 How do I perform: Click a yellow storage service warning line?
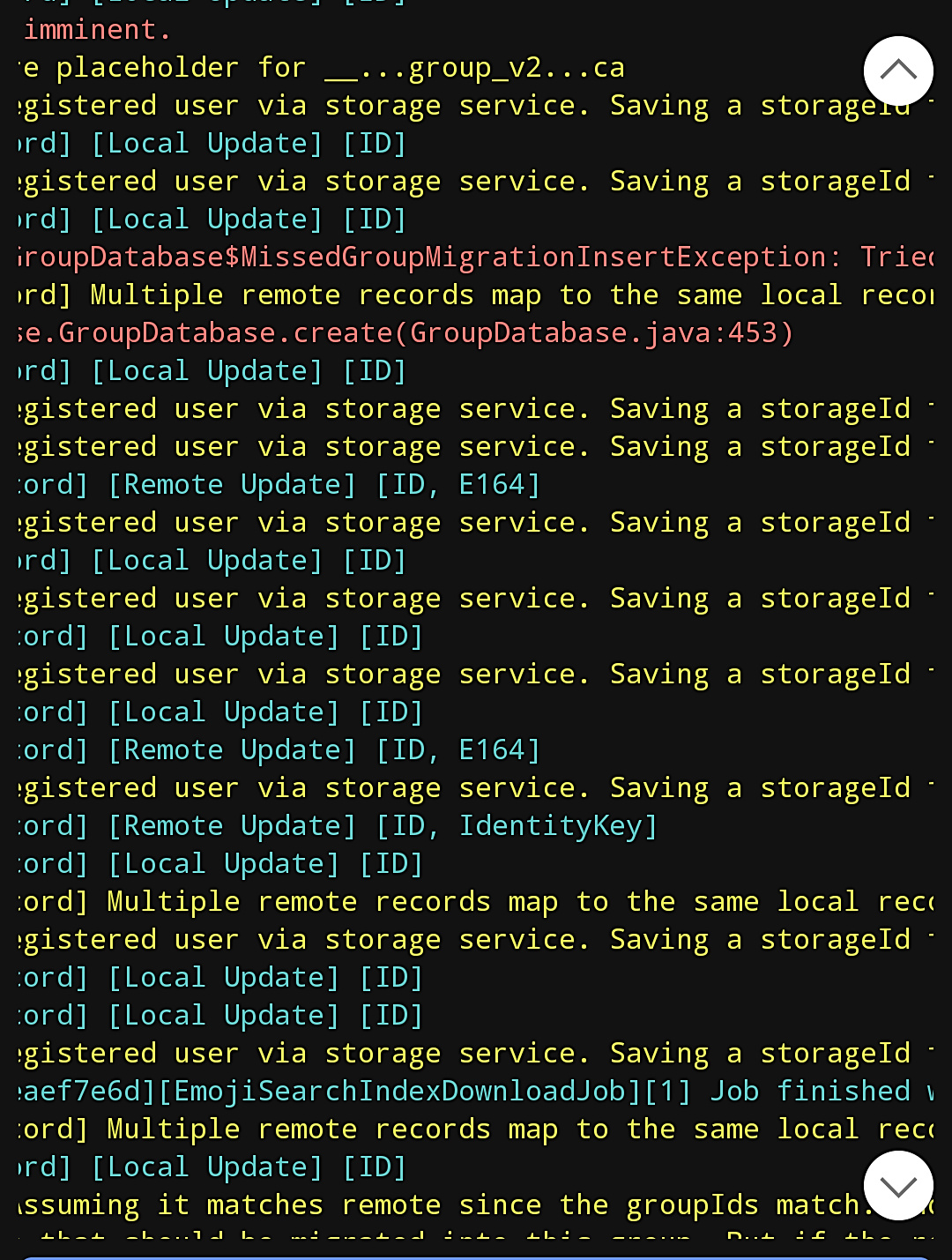[x=441, y=104]
